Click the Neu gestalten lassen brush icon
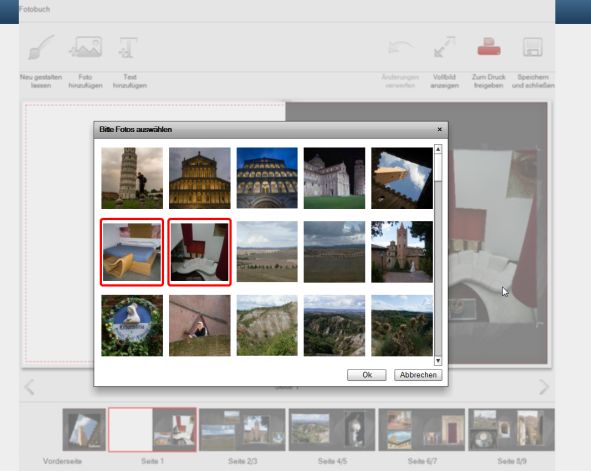 click(41, 47)
